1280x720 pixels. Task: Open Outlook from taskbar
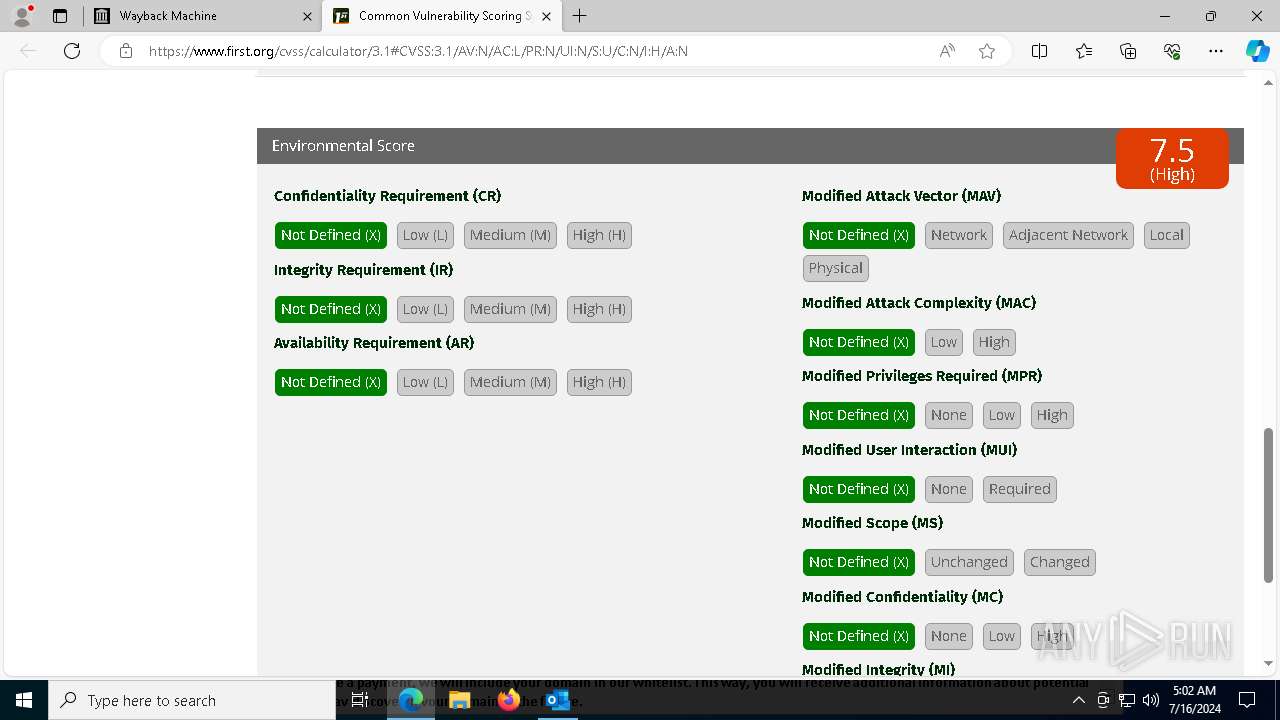pyautogui.click(x=557, y=700)
